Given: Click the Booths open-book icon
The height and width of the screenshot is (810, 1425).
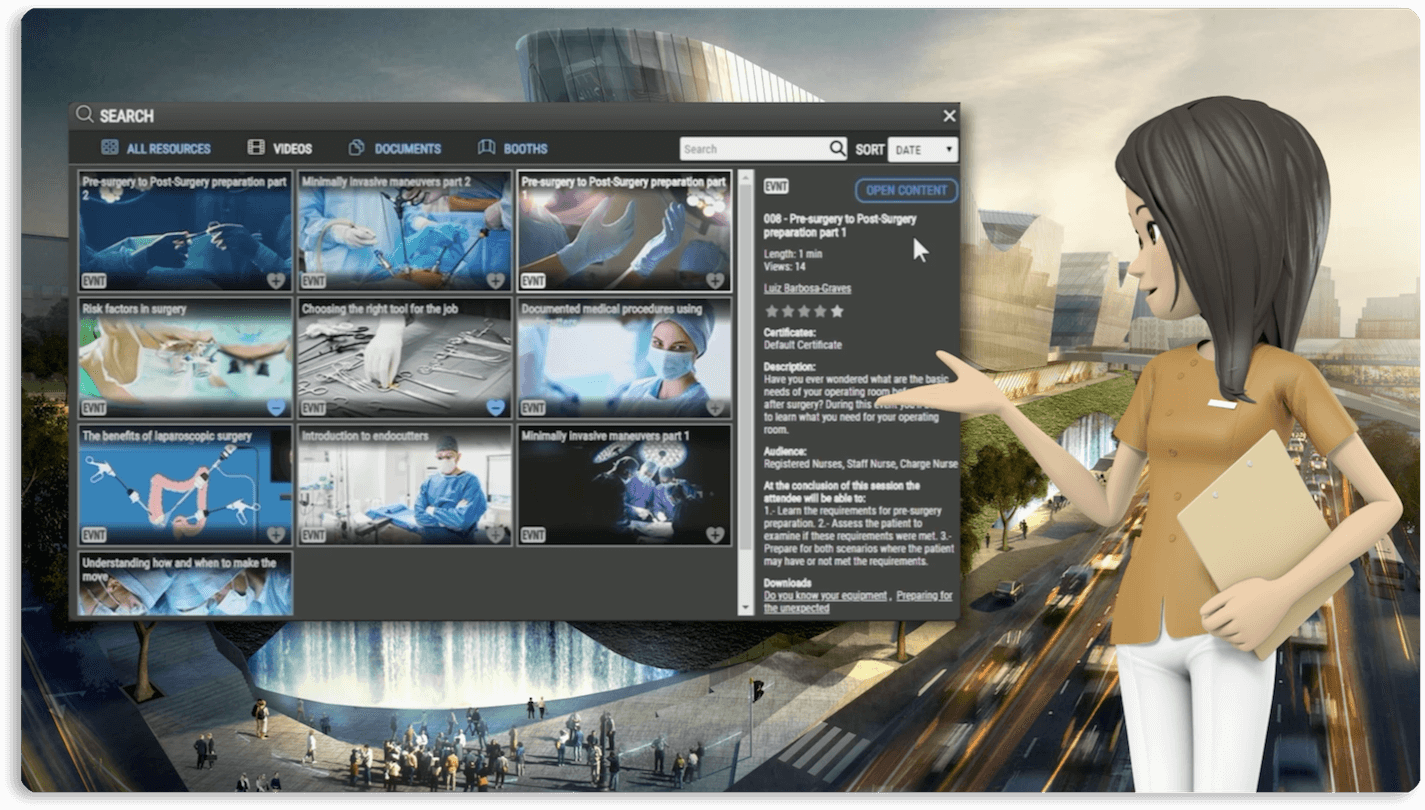Looking at the screenshot, I should tap(487, 148).
